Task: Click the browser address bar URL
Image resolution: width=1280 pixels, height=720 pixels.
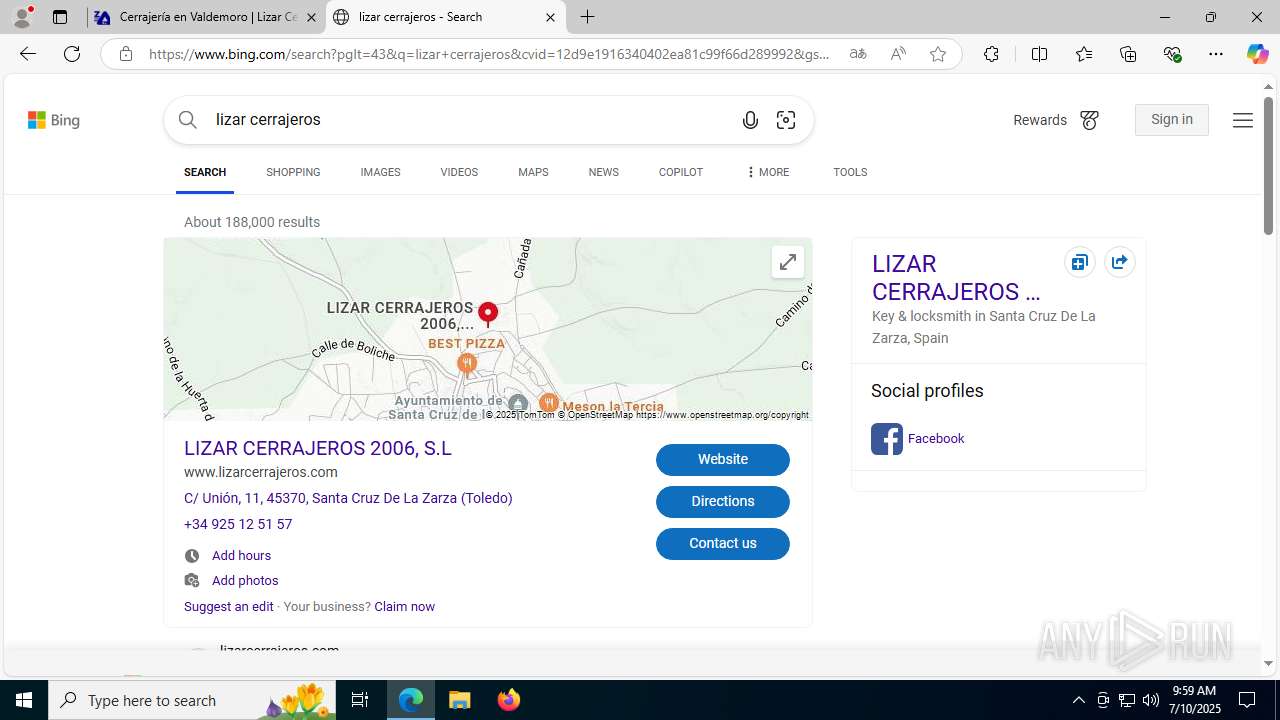Action: pos(490,54)
